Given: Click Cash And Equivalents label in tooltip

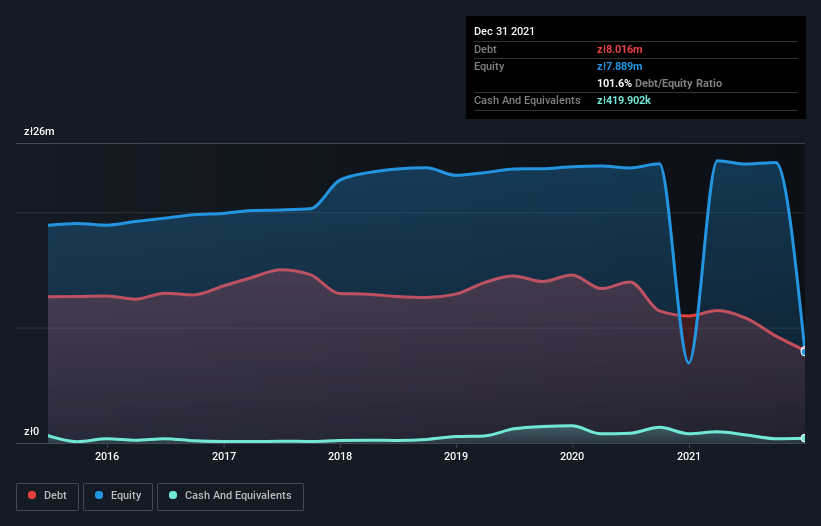Looking at the screenshot, I should coord(527,100).
